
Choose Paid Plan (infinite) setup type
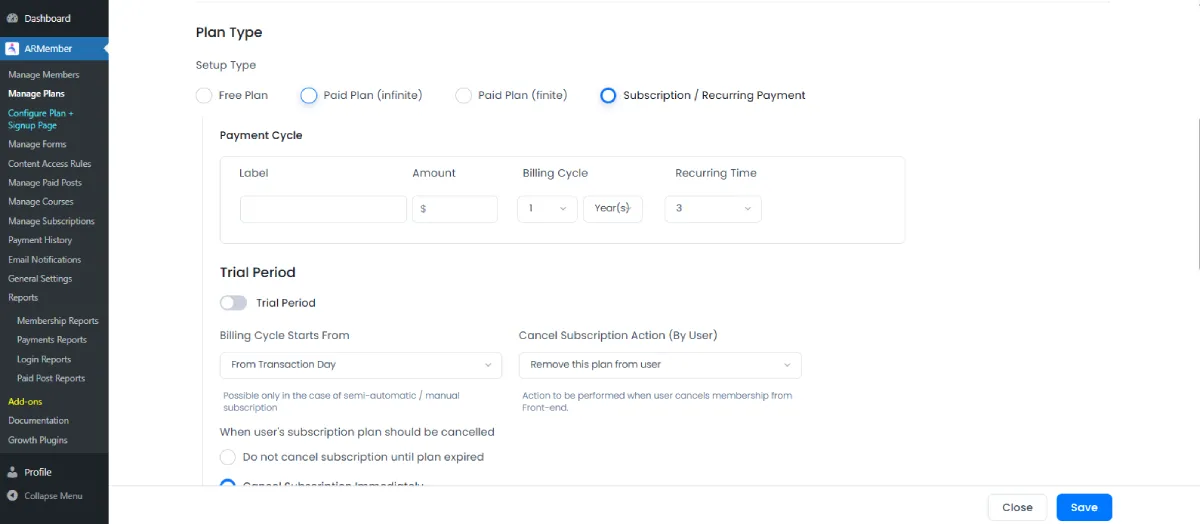(309, 96)
